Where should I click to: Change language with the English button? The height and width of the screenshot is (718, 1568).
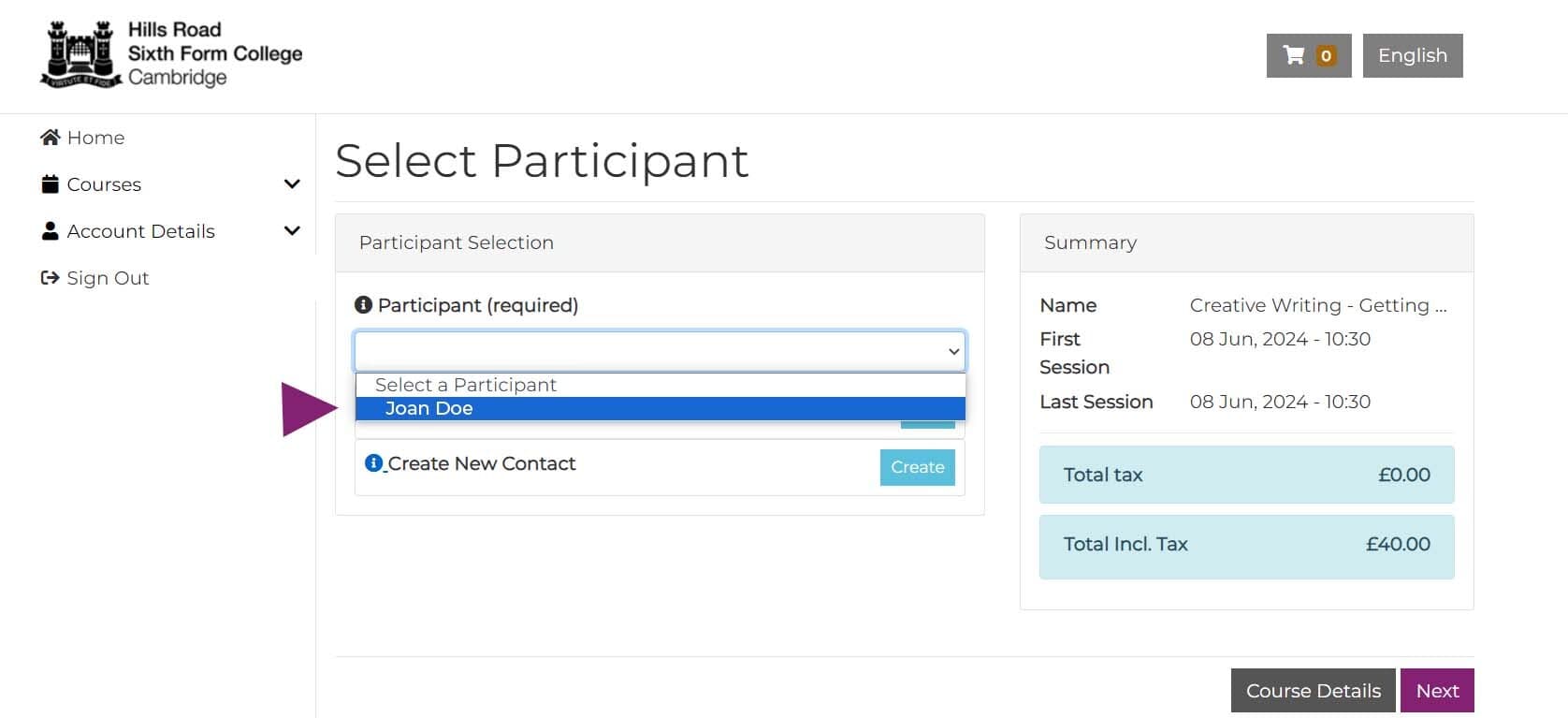tap(1413, 55)
